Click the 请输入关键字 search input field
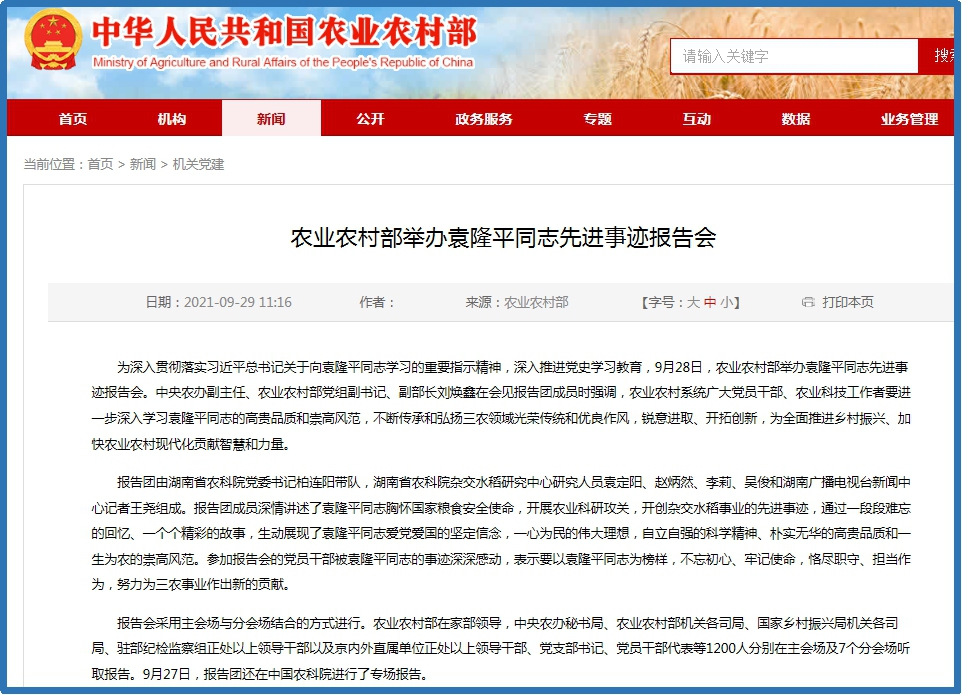962x695 pixels. tap(794, 56)
